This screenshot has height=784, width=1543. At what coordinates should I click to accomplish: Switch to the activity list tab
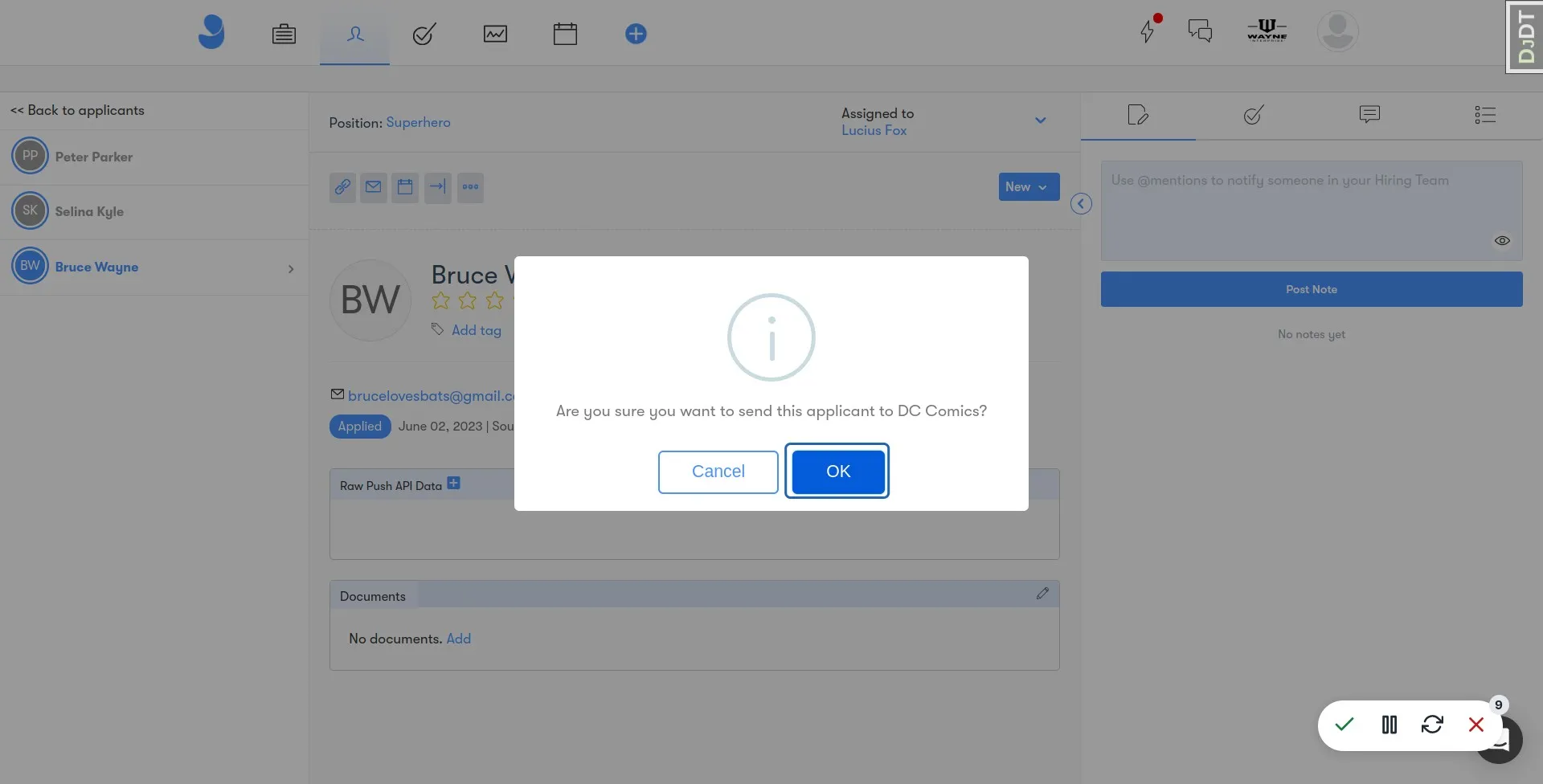[x=1485, y=115]
